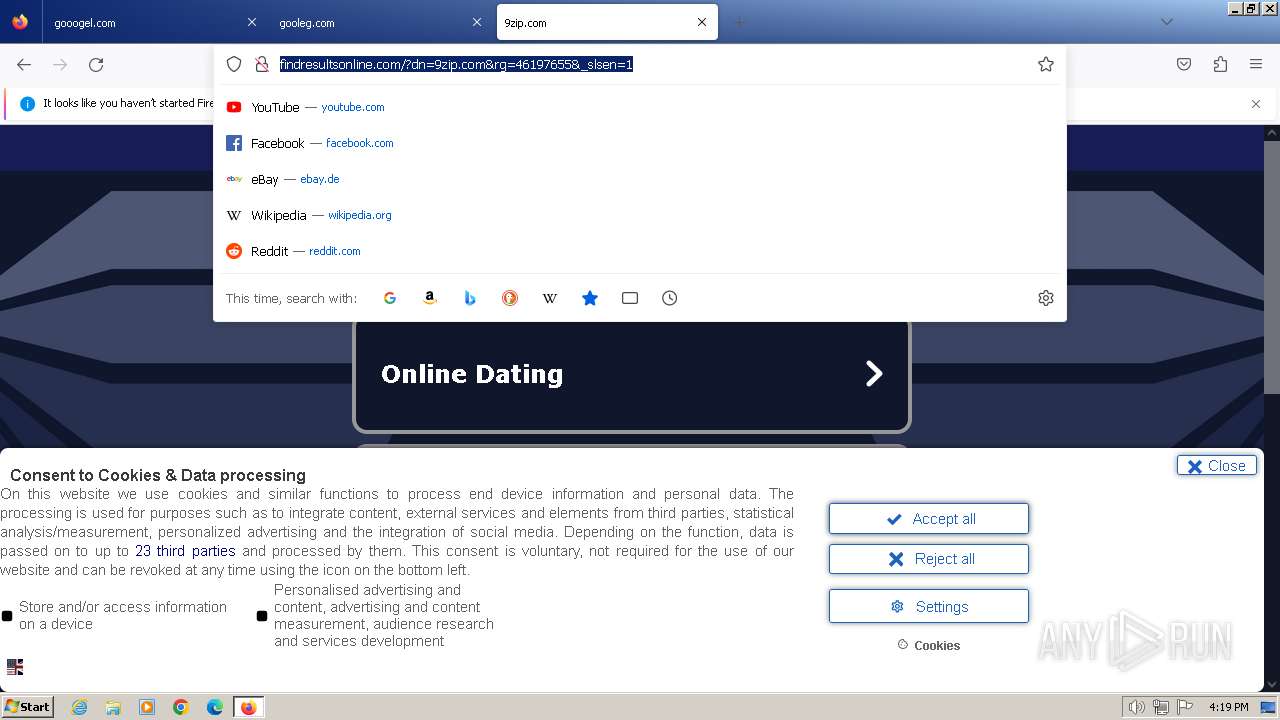This screenshot has height=720, width=1280.
Task: Search with DuckDuckGo this time
Action: (x=510, y=298)
